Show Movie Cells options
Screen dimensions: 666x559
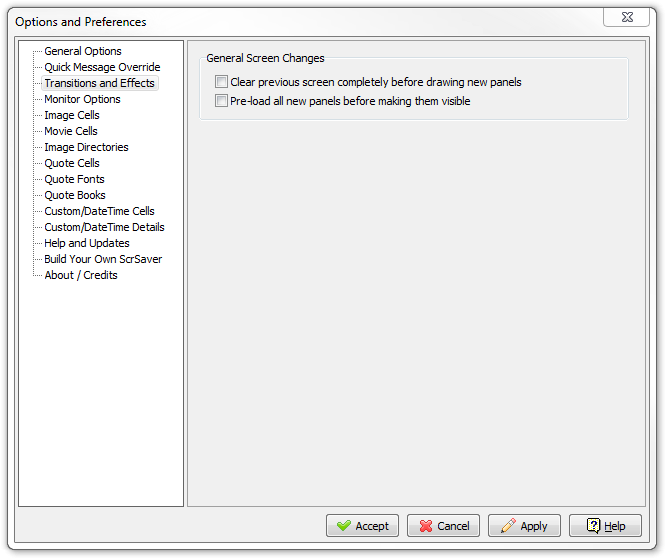pyautogui.click(x=71, y=131)
